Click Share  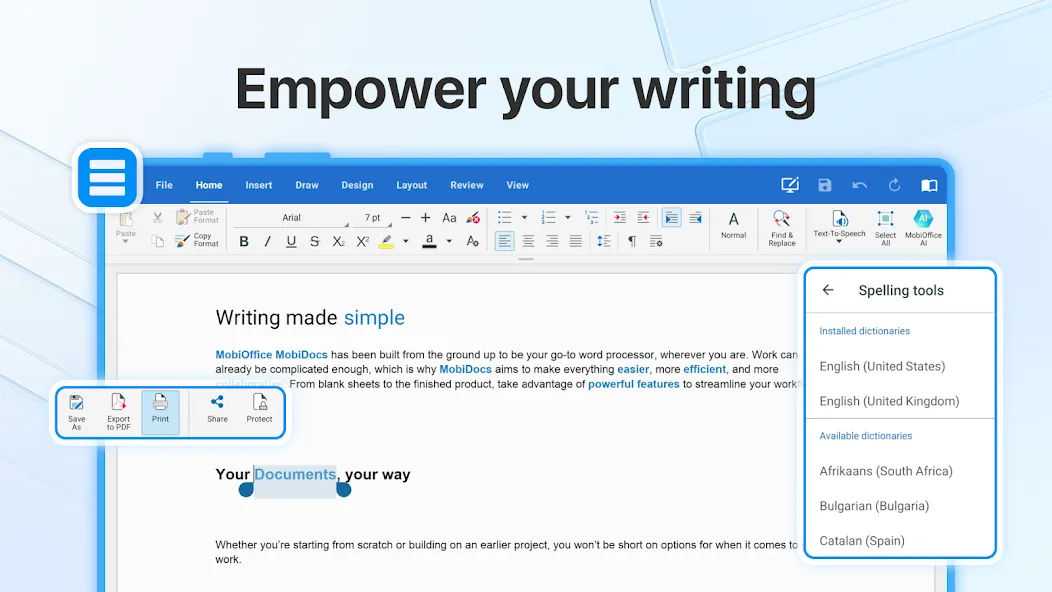(217, 409)
